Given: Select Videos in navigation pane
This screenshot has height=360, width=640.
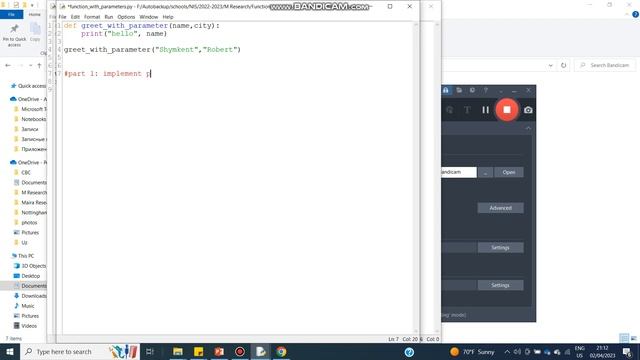Looking at the screenshot, I should [26, 326].
